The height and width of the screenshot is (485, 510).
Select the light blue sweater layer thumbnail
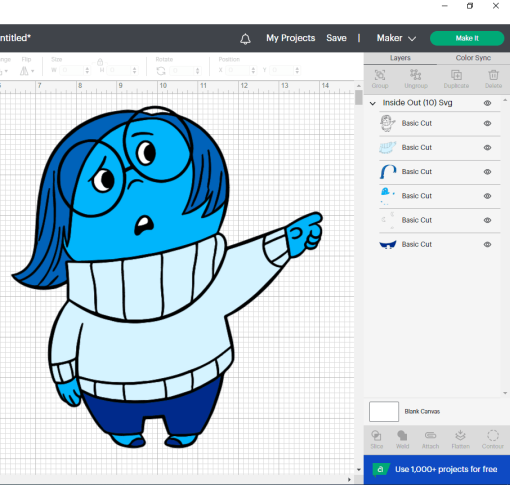point(388,147)
